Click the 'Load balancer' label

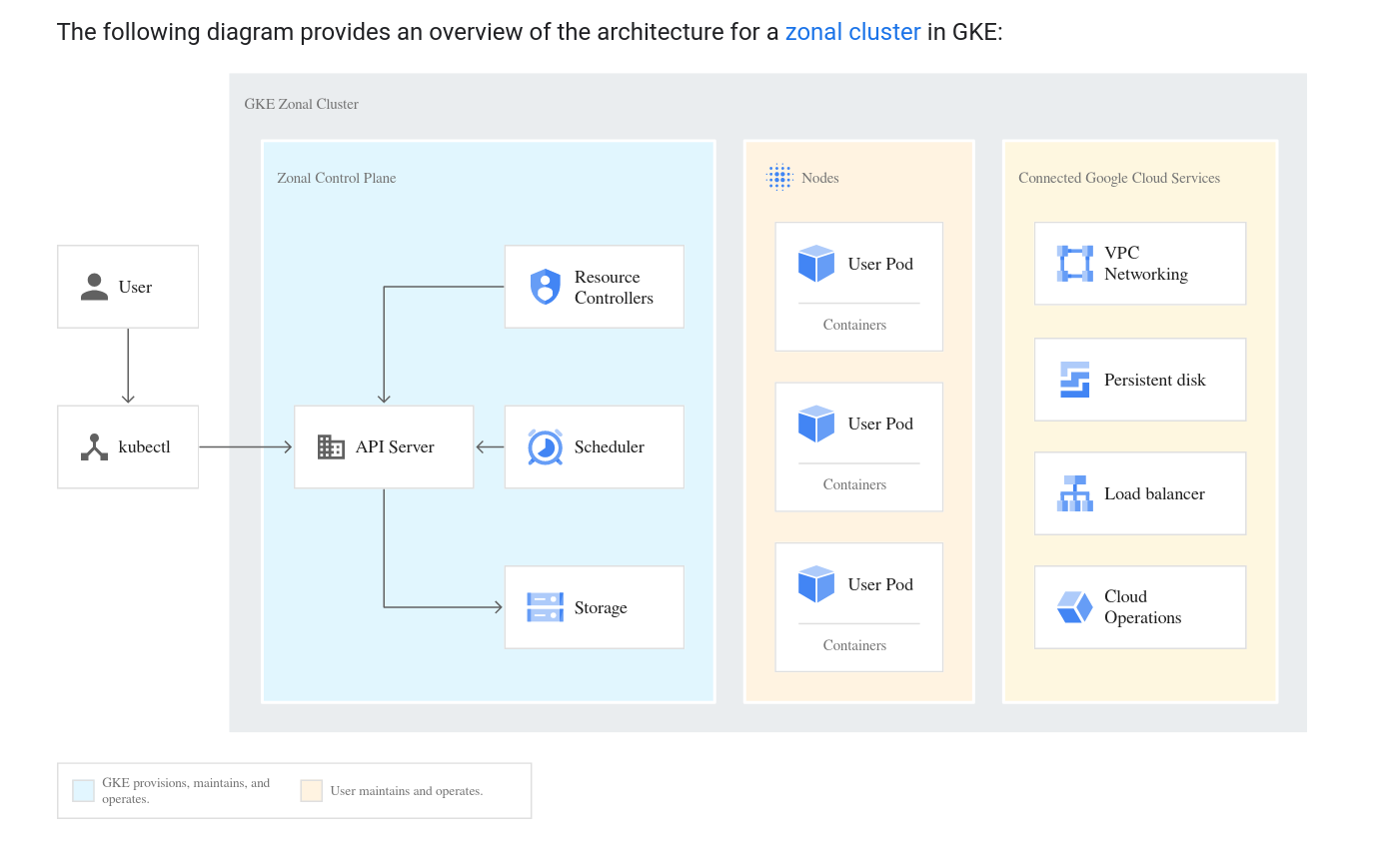click(x=1154, y=493)
